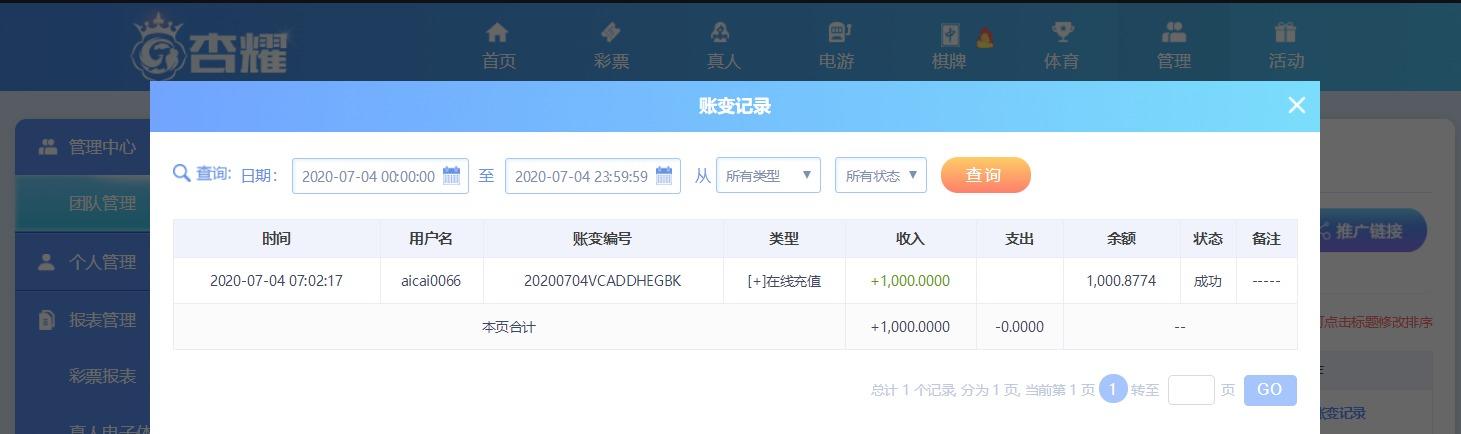
Task: Open calendar picker for end date
Action: click(664, 176)
